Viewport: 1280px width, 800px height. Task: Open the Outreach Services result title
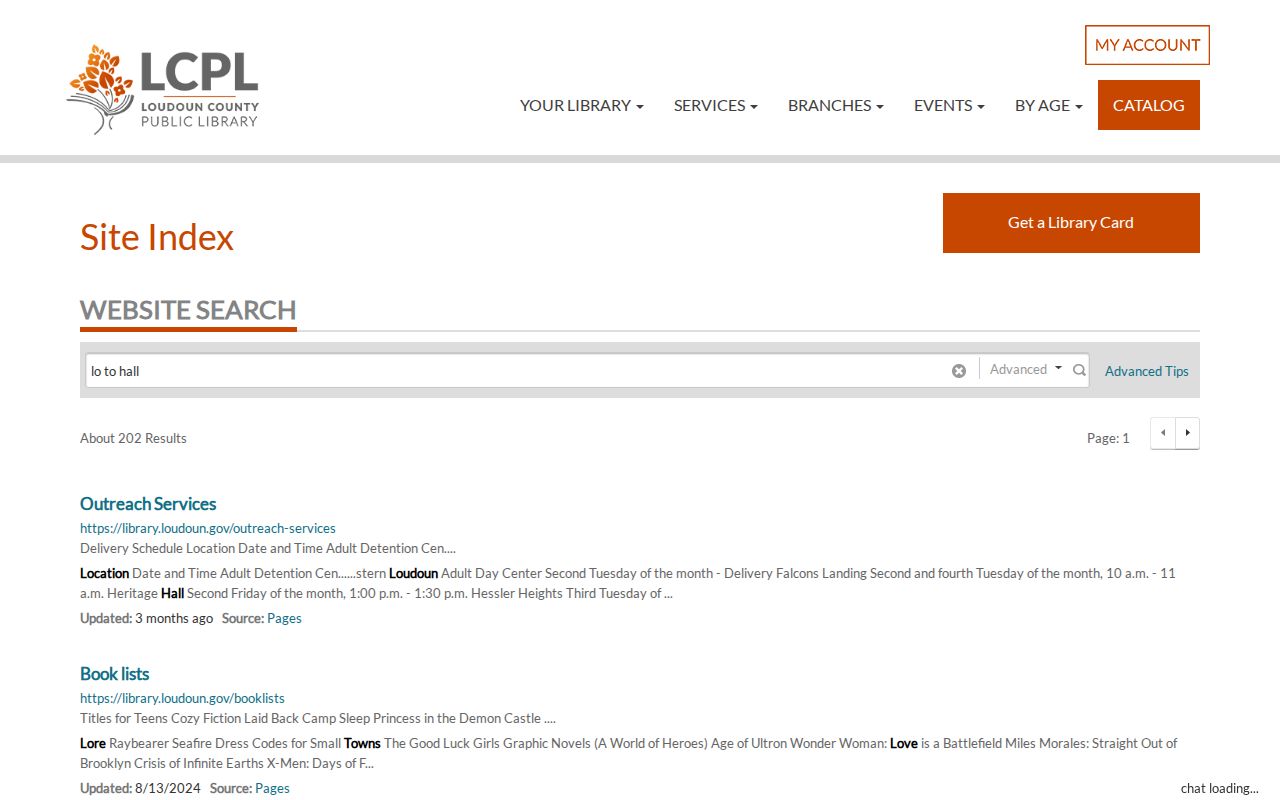(148, 504)
